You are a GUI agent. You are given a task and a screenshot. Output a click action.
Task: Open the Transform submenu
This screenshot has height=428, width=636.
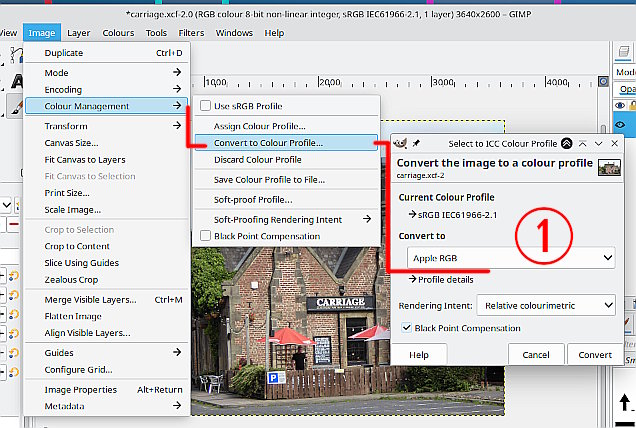107,126
